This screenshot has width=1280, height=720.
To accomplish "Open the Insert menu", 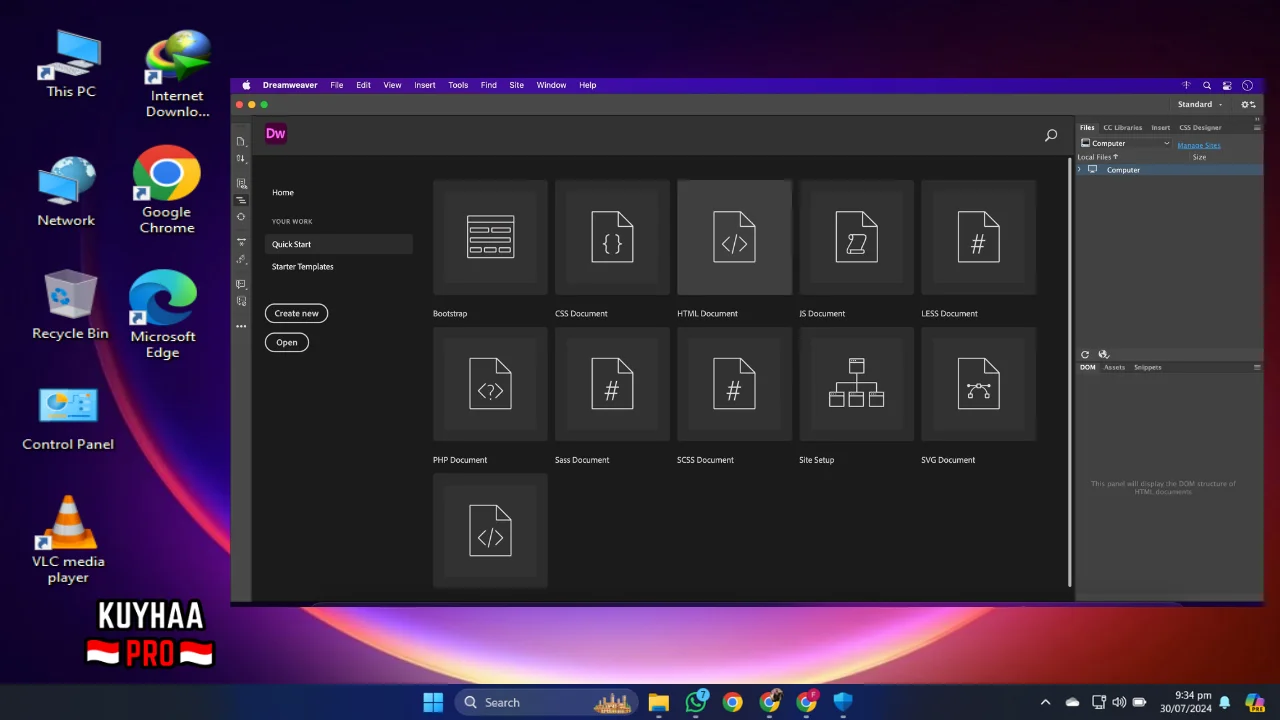I will pyautogui.click(x=425, y=85).
